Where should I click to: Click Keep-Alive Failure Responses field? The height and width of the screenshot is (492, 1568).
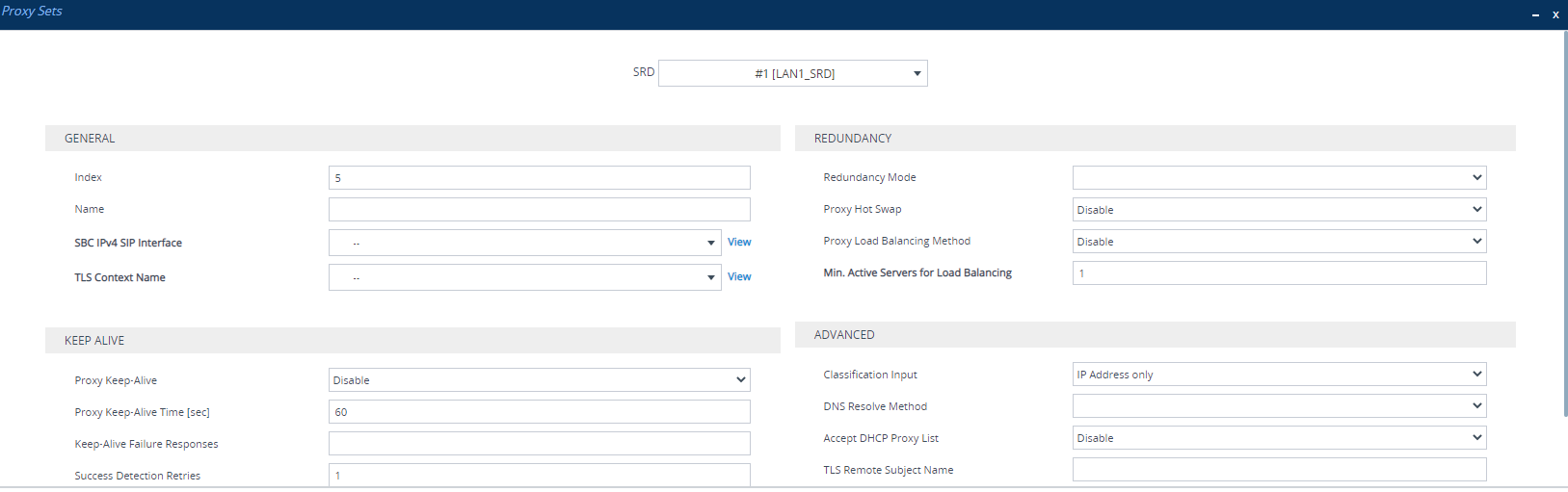539,444
